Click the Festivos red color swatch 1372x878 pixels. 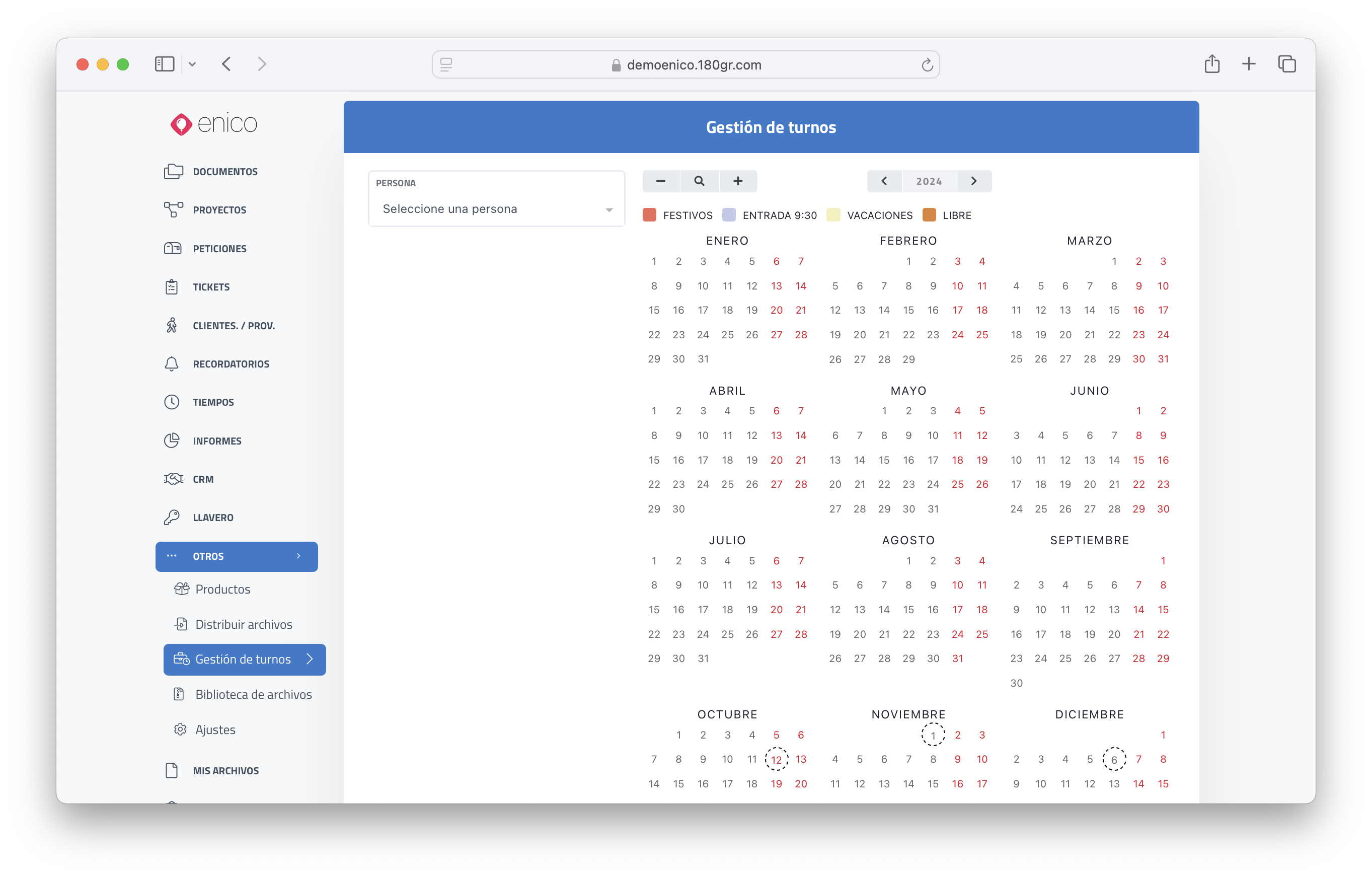[x=649, y=215]
